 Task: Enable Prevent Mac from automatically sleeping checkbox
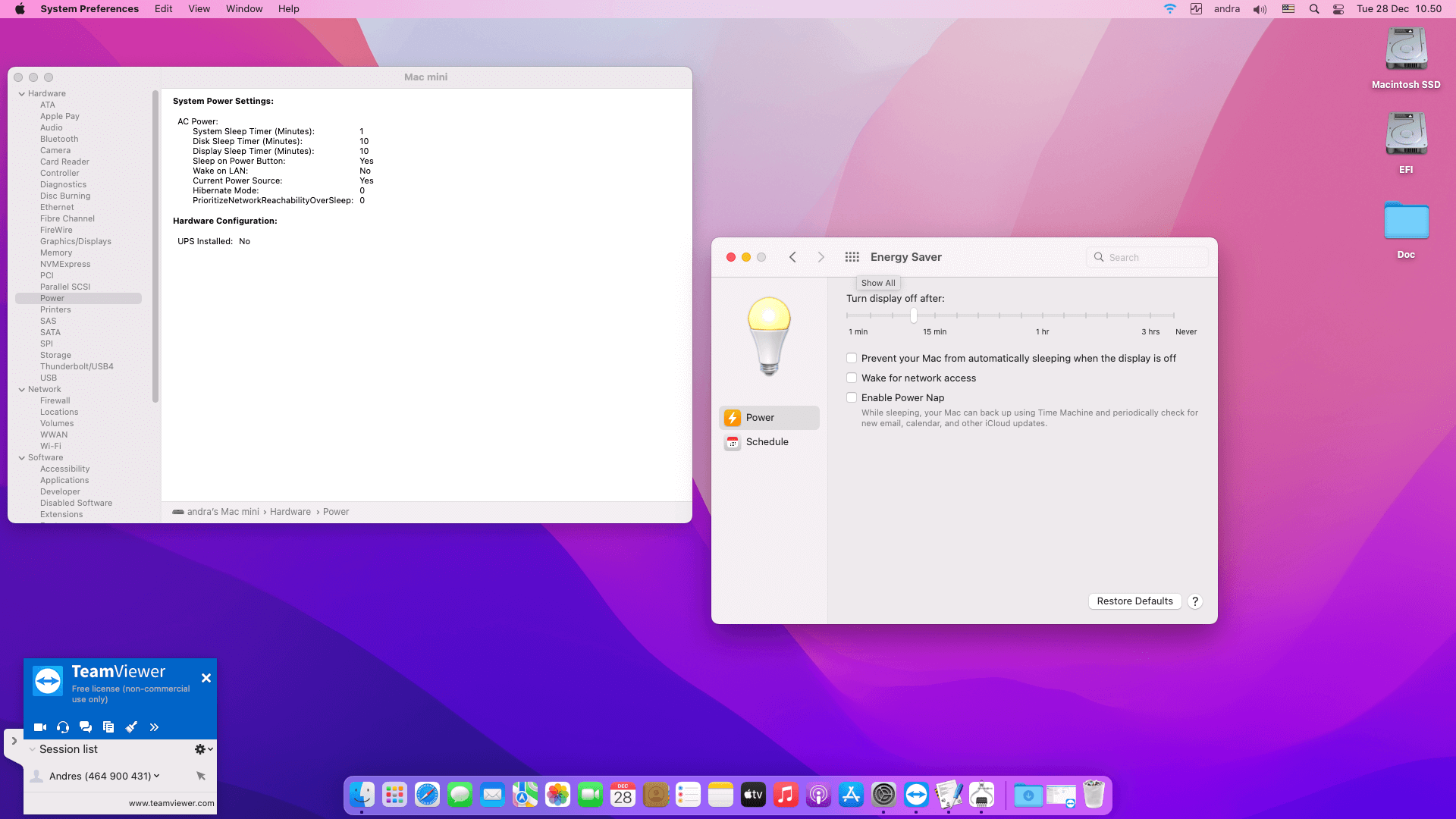pos(852,359)
